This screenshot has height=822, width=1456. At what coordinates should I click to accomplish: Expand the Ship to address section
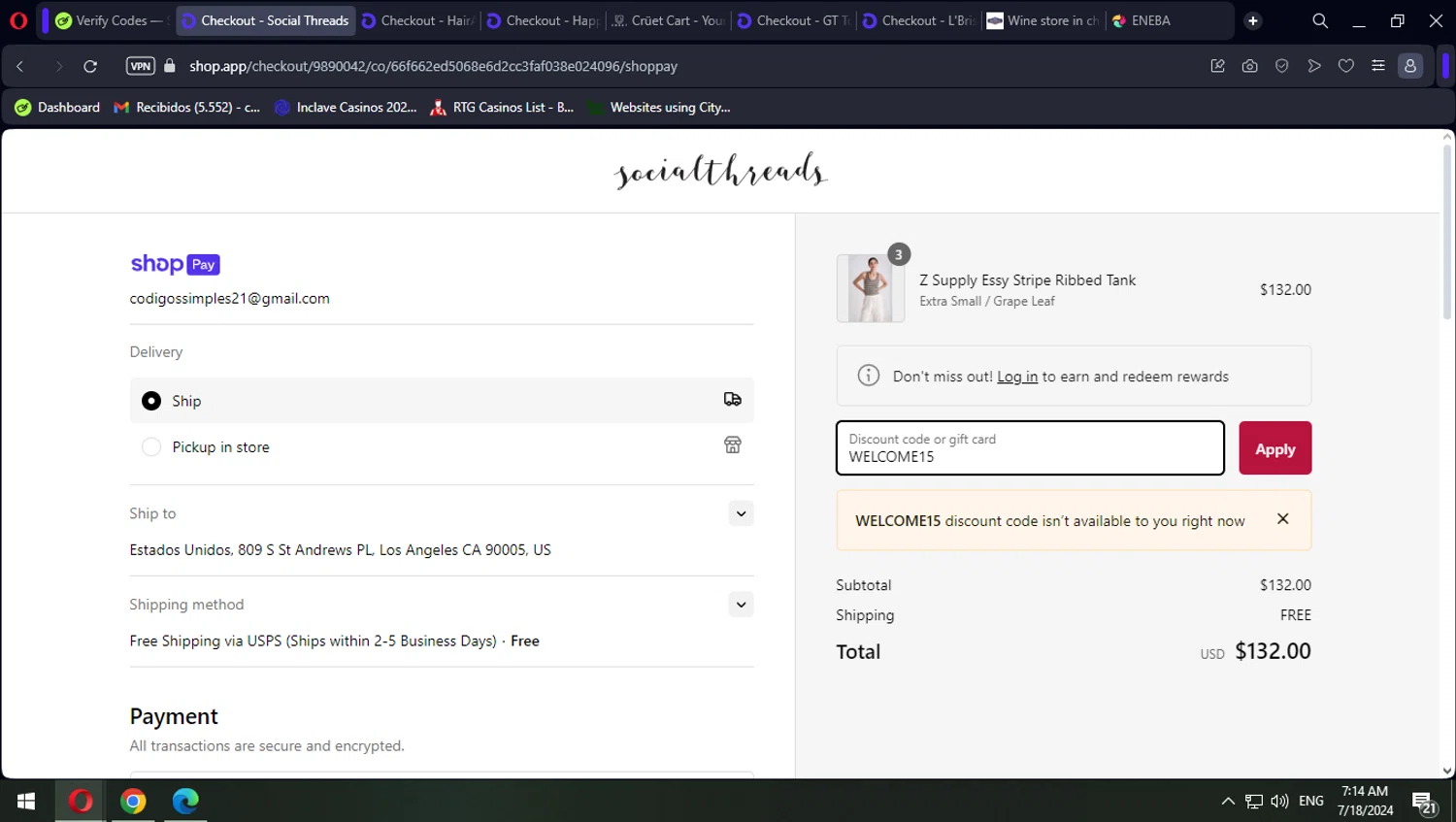click(741, 513)
